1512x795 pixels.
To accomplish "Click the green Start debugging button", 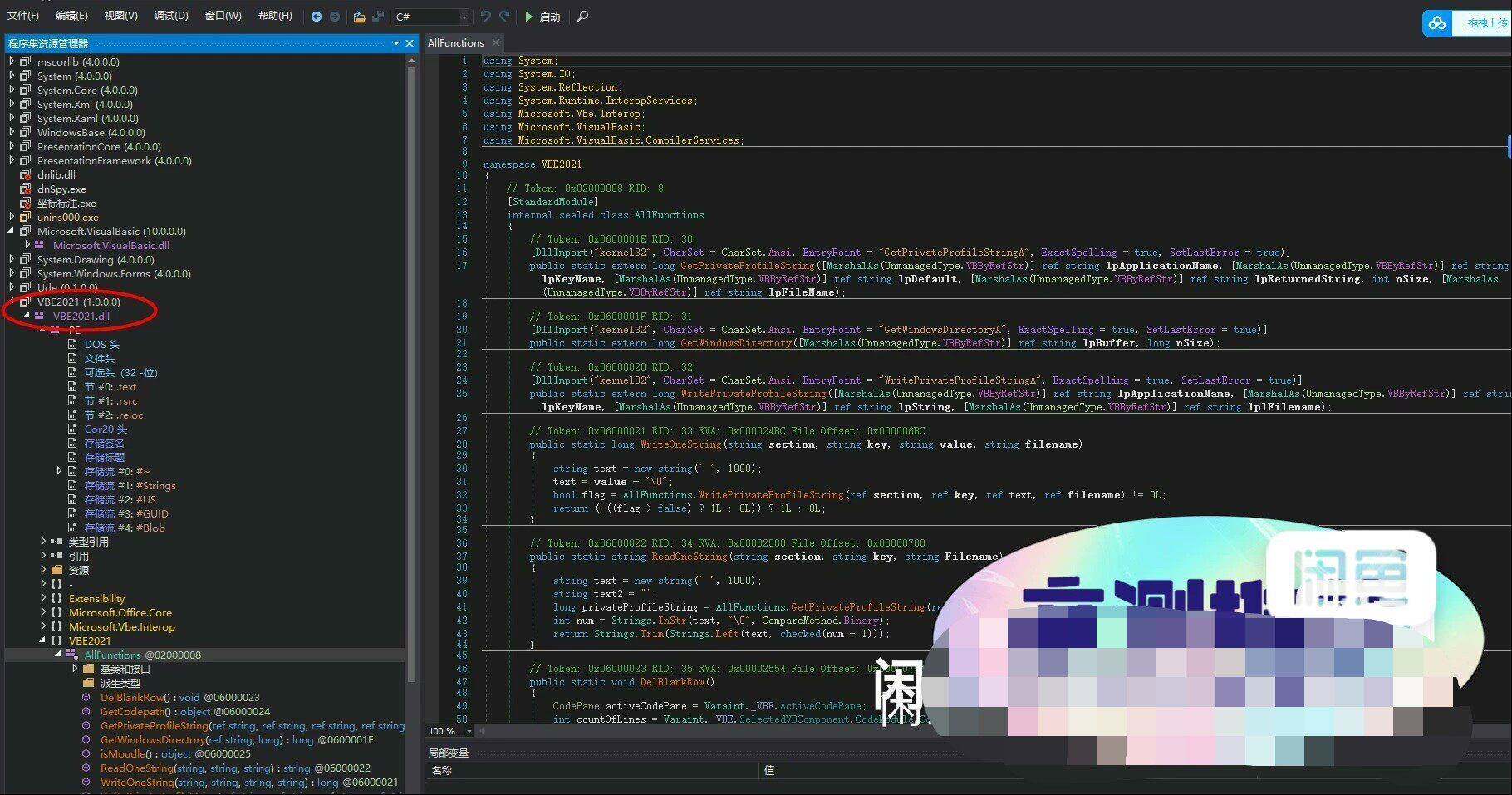I will point(542,17).
